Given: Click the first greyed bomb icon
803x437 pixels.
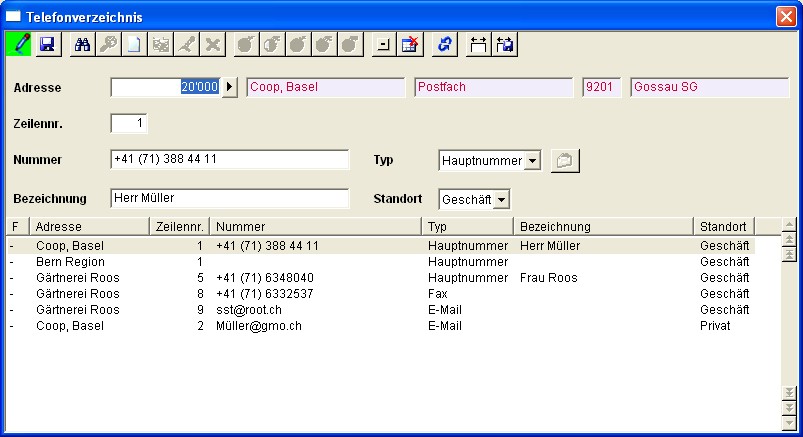Looking at the screenshot, I should point(246,44).
